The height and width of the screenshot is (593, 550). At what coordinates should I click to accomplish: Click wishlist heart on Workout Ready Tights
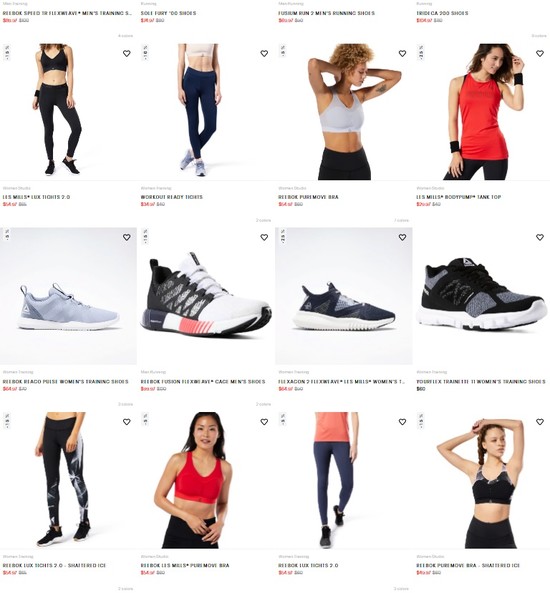(x=264, y=53)
